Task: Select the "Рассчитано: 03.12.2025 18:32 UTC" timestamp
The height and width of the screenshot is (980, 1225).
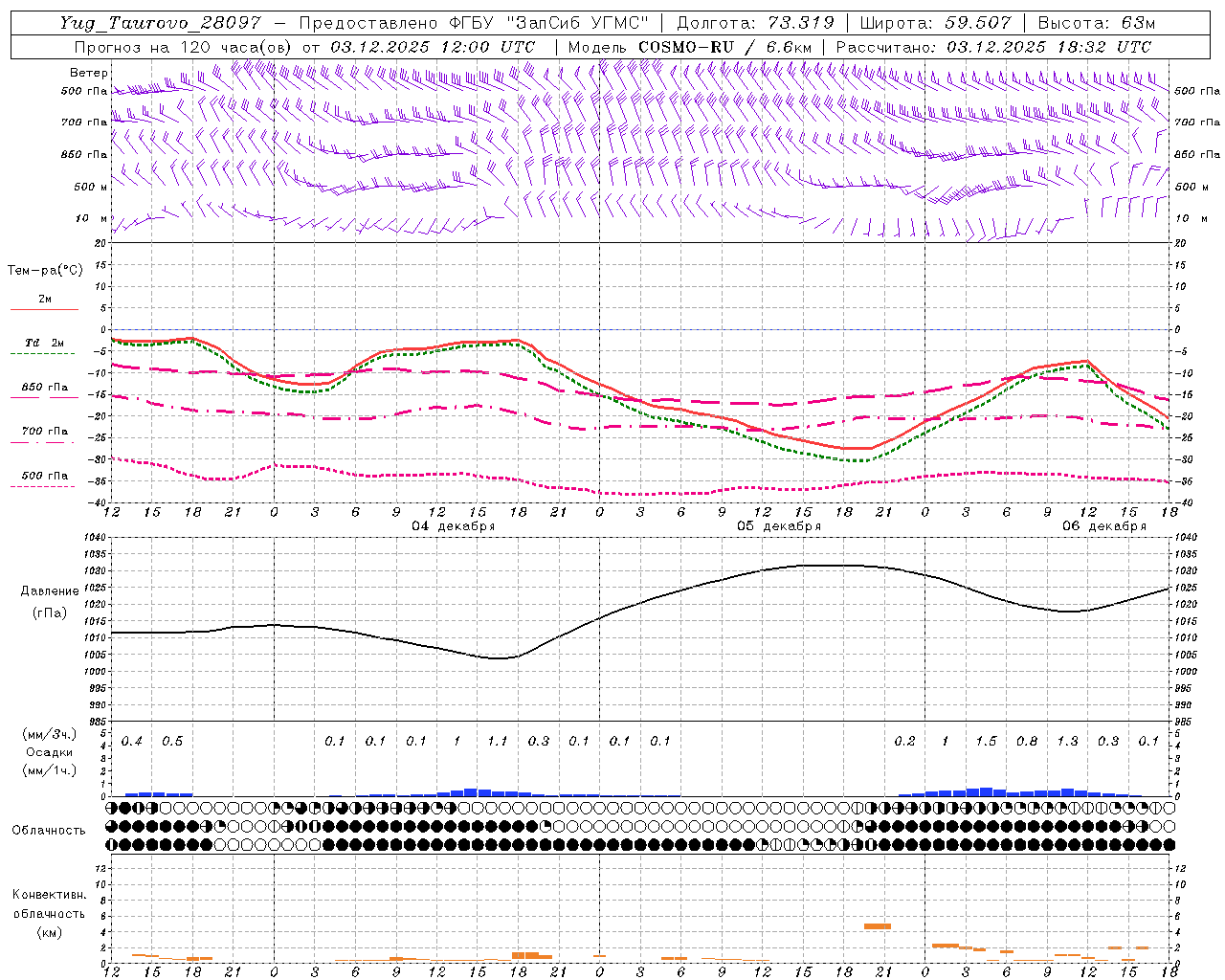Action: pos(993,47)
